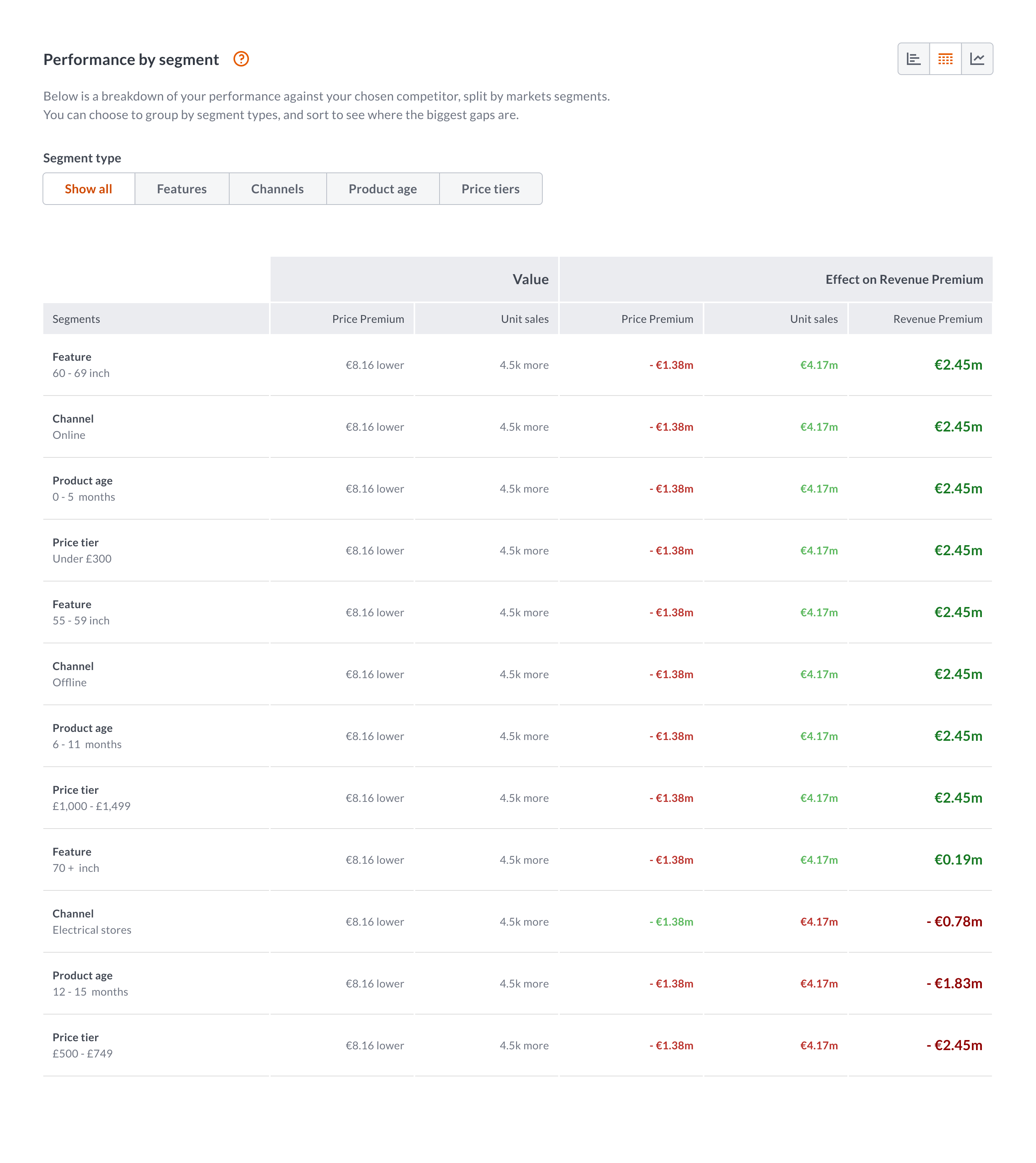This screenshot has width=1036, height=1163.
Task: Select the Feature 60 - 69 inch row
Action: [81, 365]
